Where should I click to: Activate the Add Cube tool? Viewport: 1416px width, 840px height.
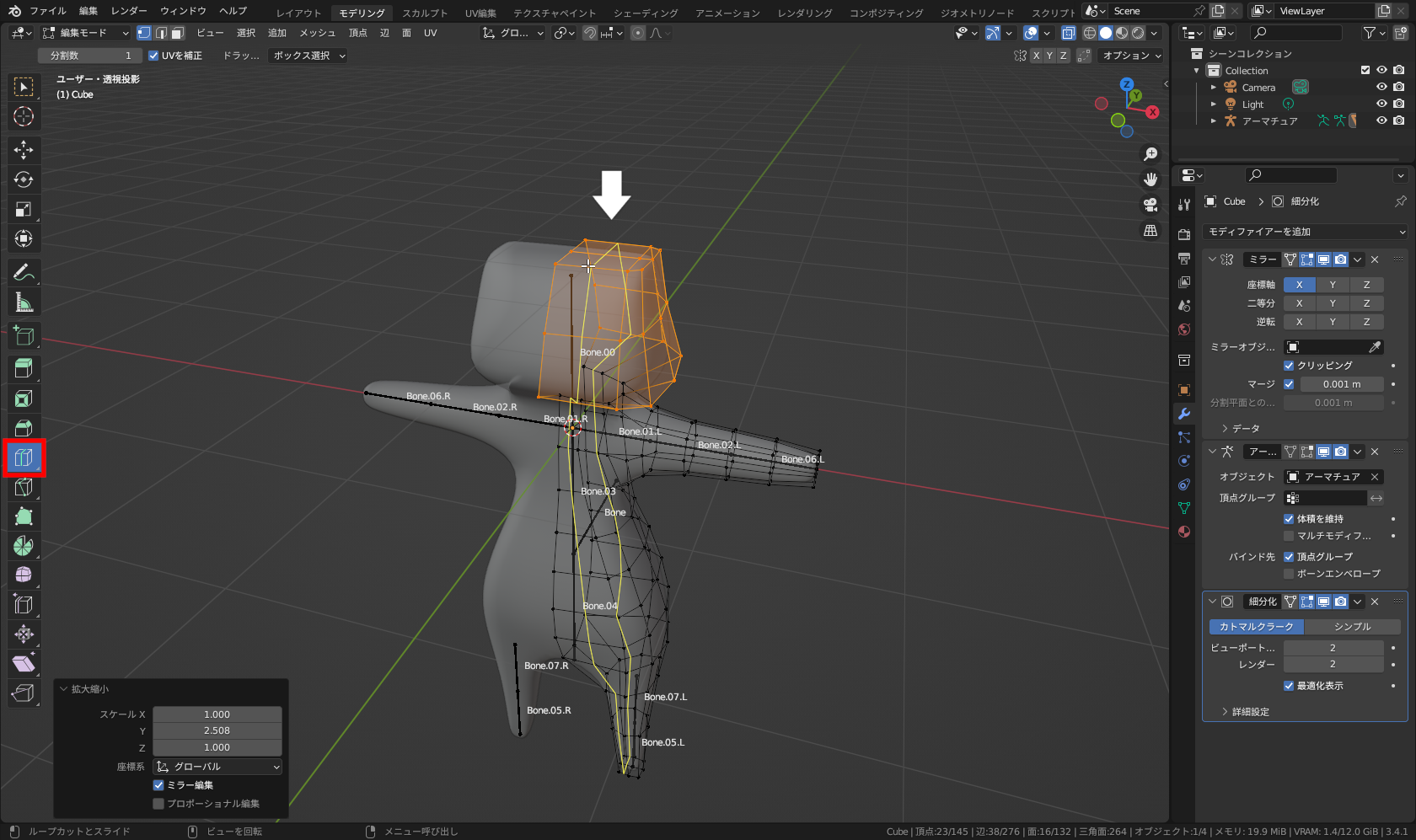click(24, 335)
